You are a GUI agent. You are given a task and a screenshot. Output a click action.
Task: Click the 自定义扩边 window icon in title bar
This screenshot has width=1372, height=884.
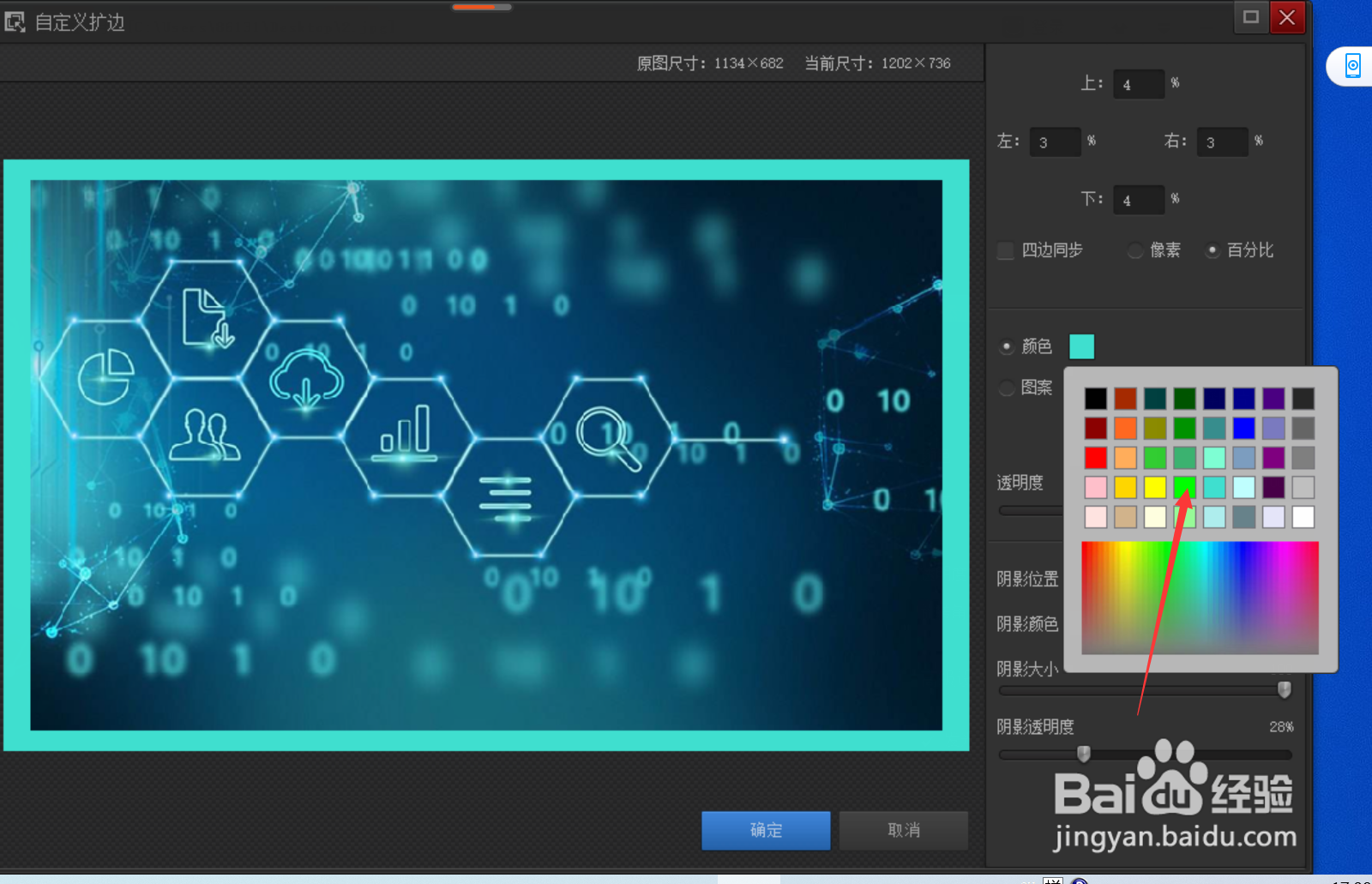coord(14,21)
